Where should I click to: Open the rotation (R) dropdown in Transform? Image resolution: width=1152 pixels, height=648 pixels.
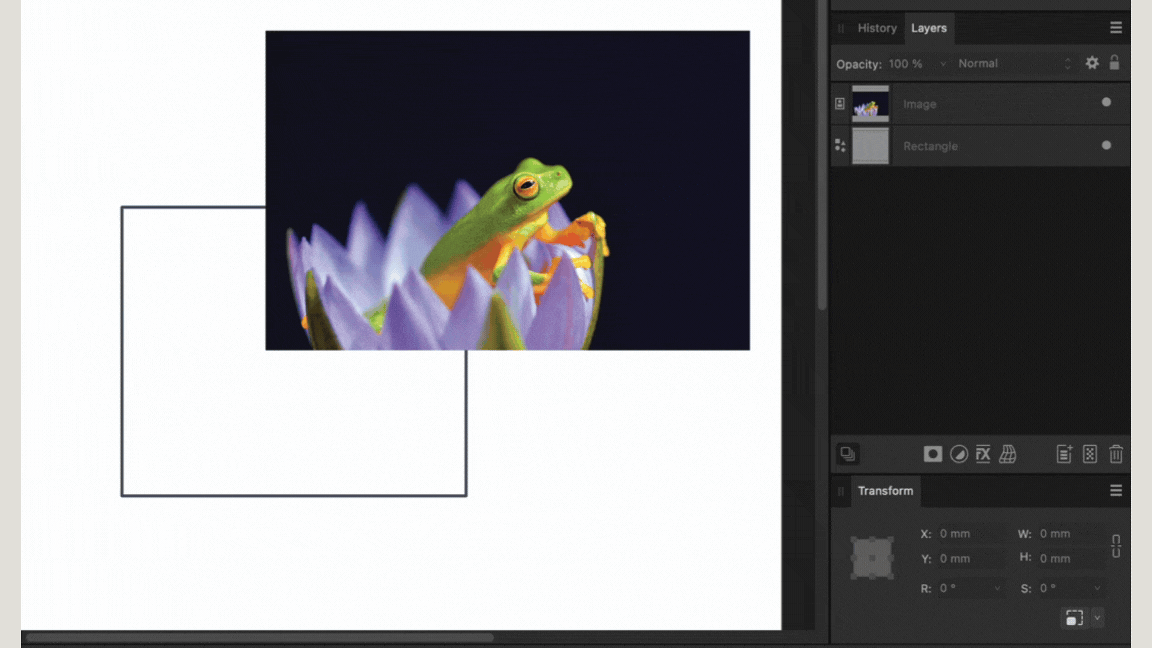pos(998,588)
